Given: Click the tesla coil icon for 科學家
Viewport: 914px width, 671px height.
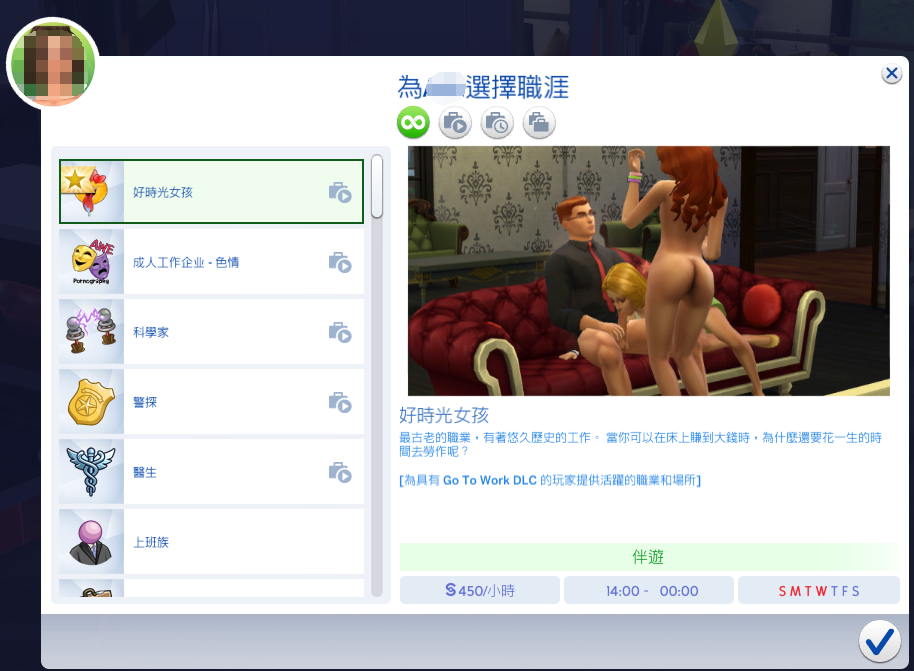Looking at the screenshot, I should 92,332.
